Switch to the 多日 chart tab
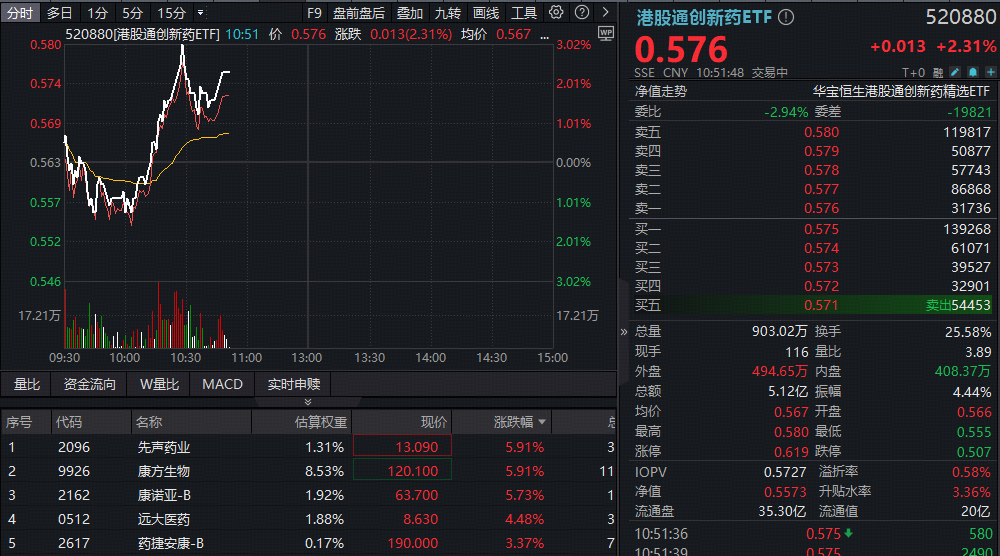 60,13
